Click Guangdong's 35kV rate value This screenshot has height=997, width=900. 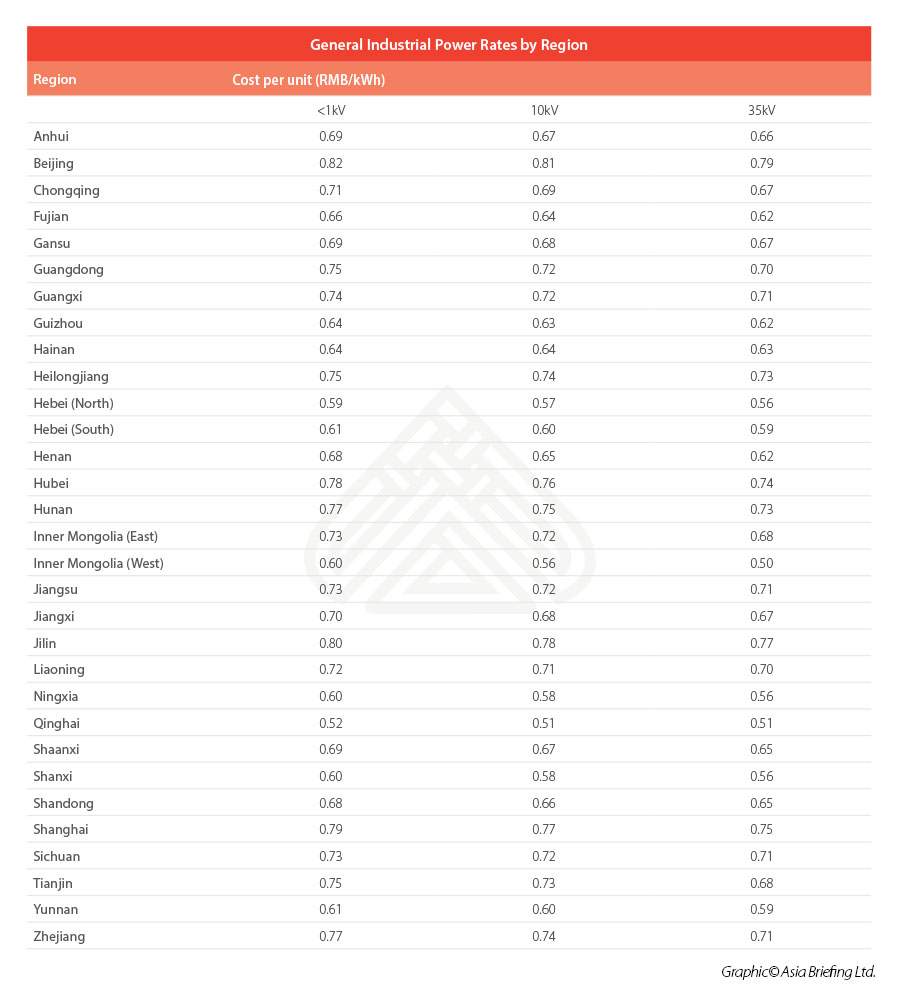coord(762,269)
